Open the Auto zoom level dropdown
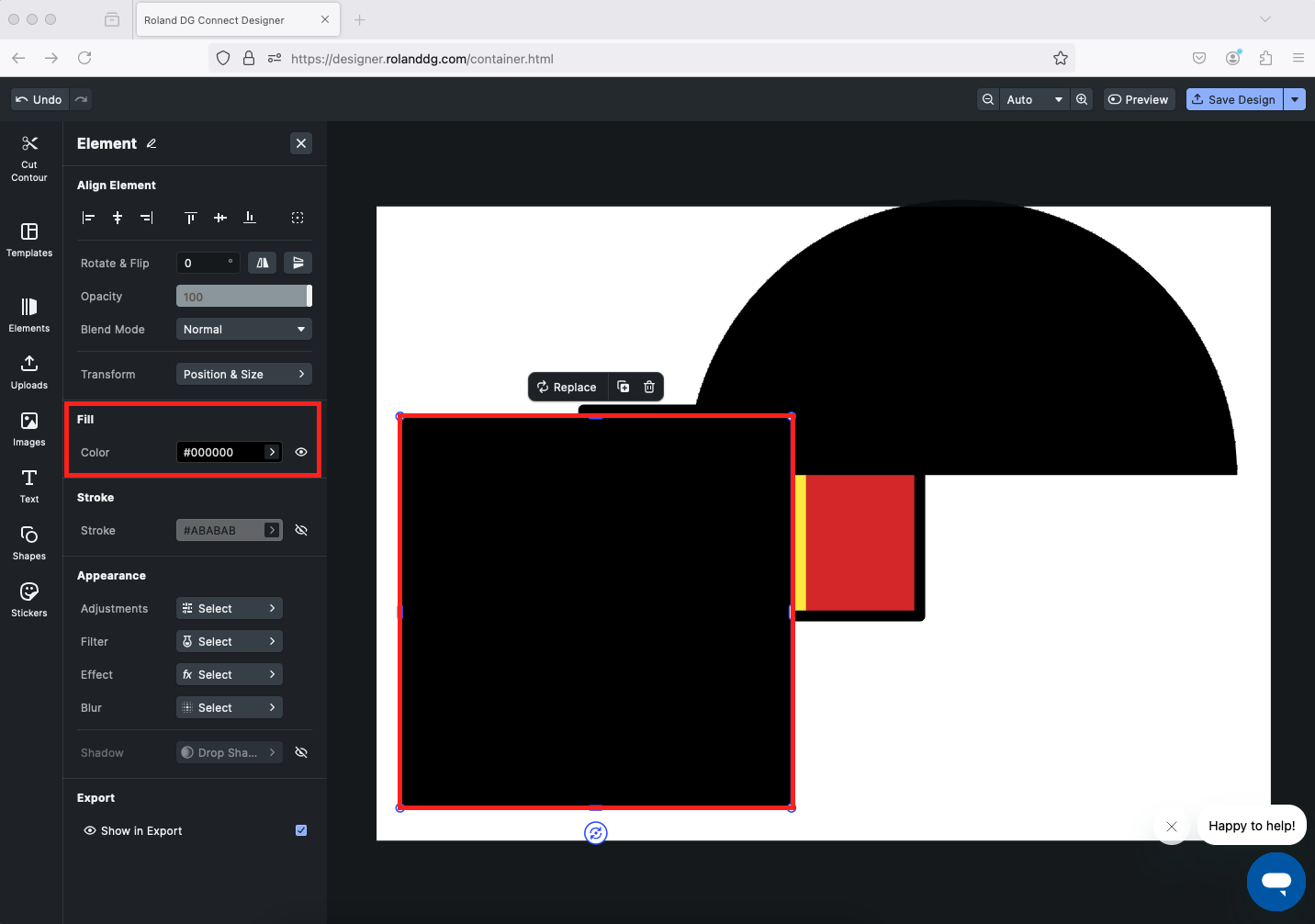 point(1035,99)
